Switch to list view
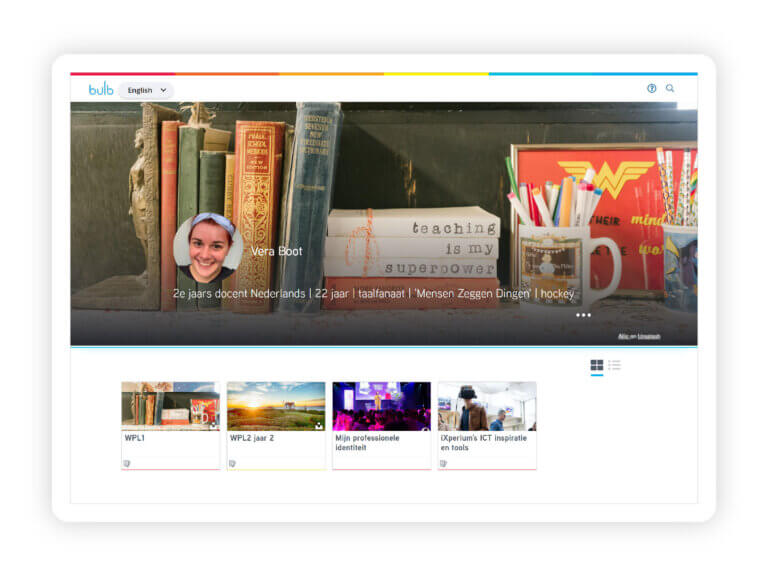 614,365
